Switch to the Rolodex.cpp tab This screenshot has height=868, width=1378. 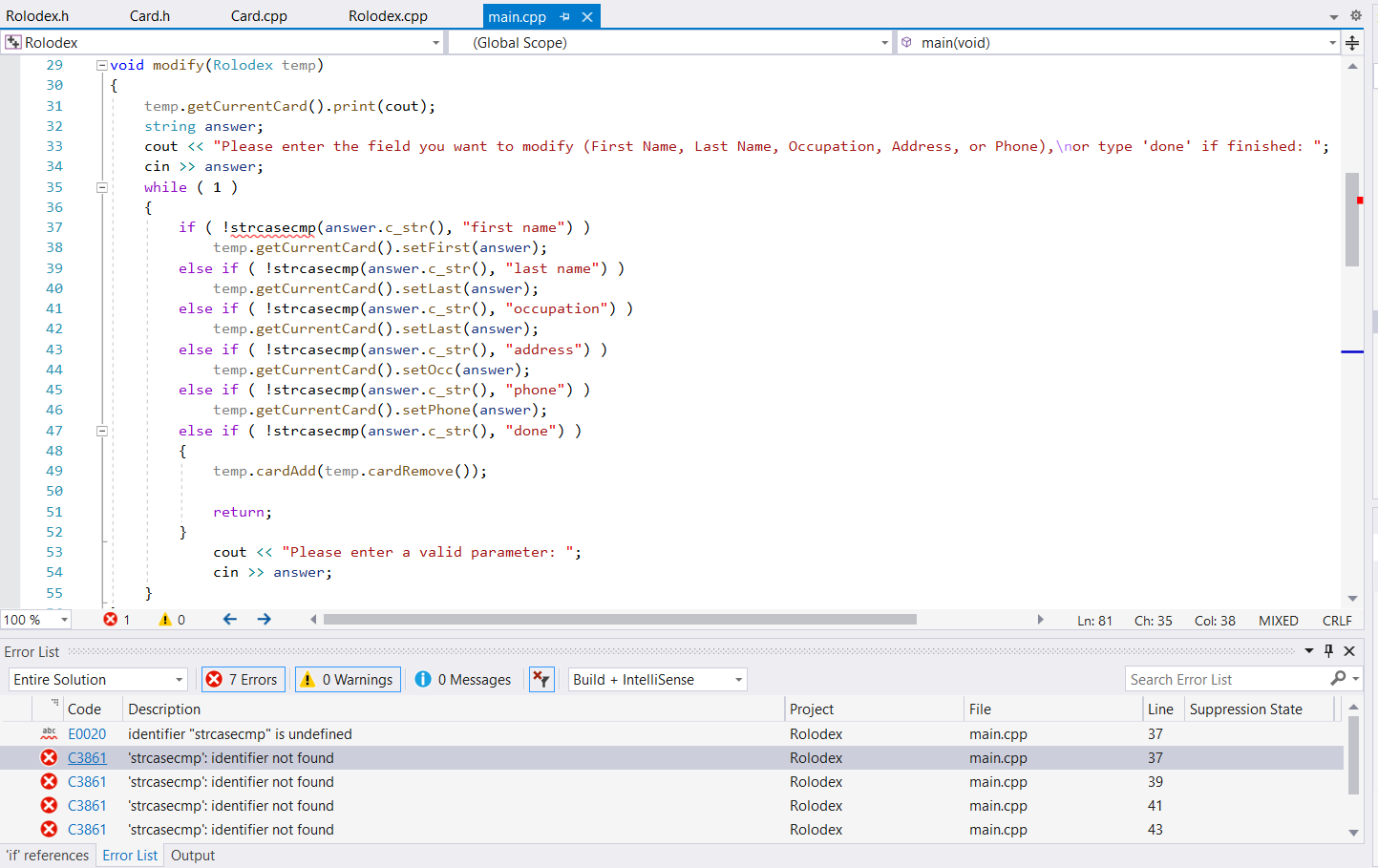(x=388, y=16)
